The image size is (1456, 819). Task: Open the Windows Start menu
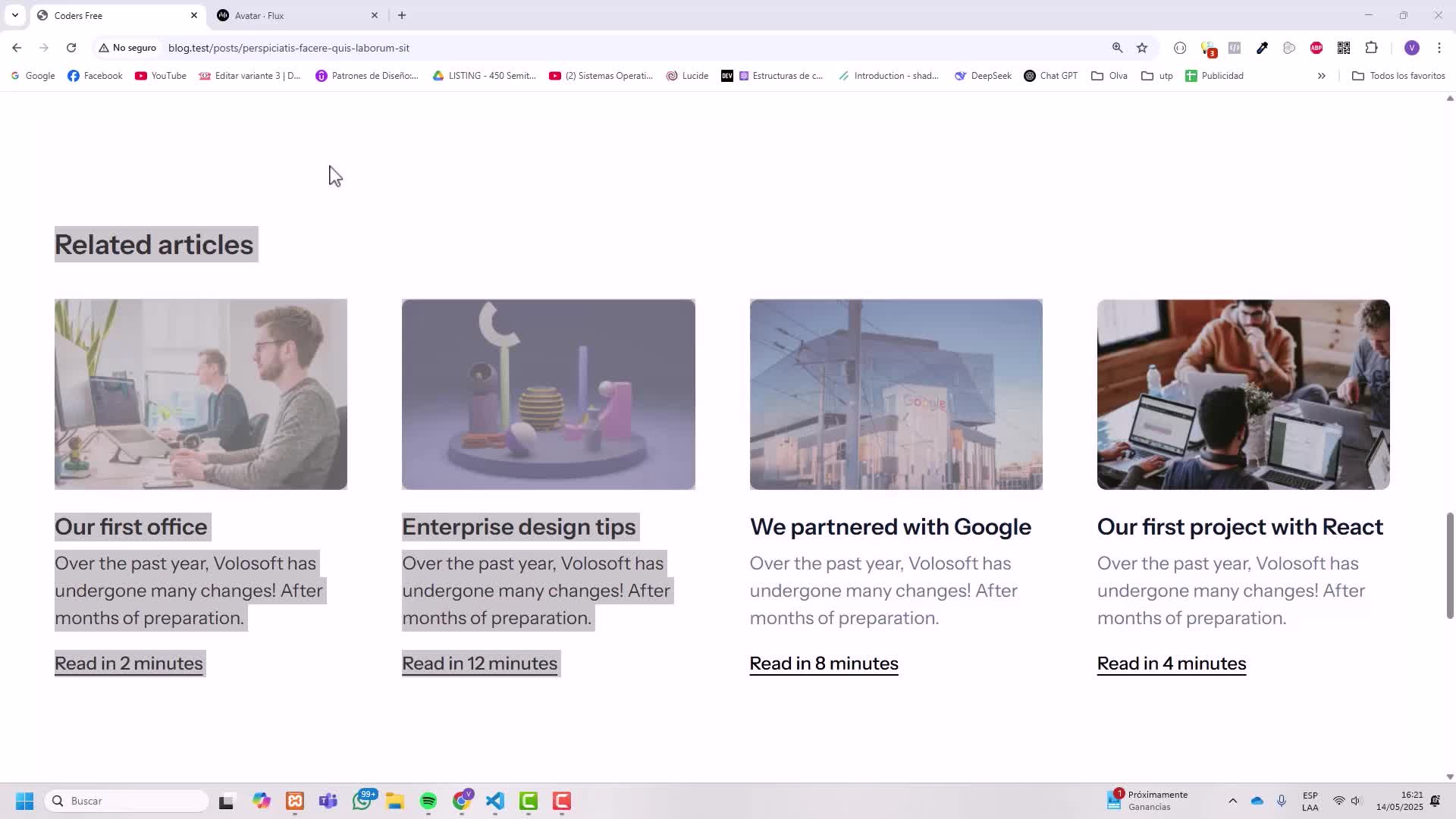click(x=24, y=801)
